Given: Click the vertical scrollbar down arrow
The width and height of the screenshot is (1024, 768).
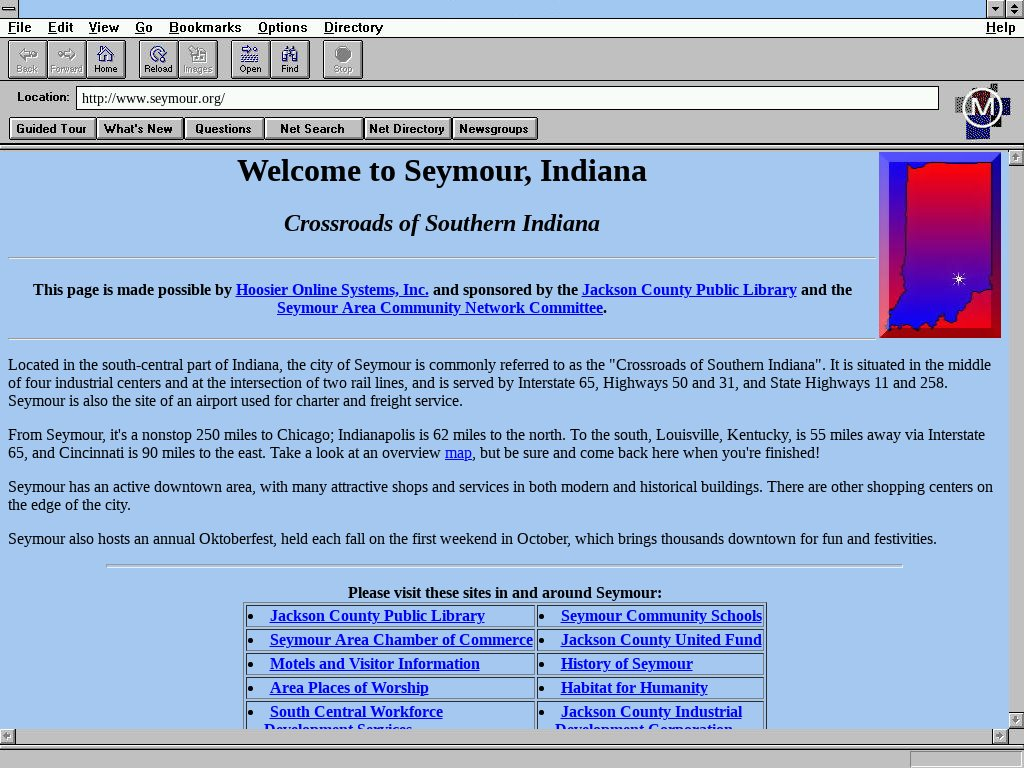Looking at the screenshot, I should coord(1016,719).
